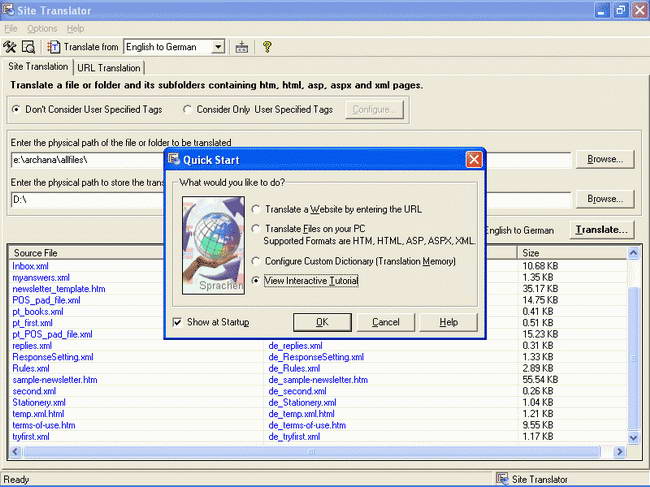The height and width of the screenshot is (487, 650).
Task: Select pt_first.xml in the list
Action: click(x=32, y=323)
